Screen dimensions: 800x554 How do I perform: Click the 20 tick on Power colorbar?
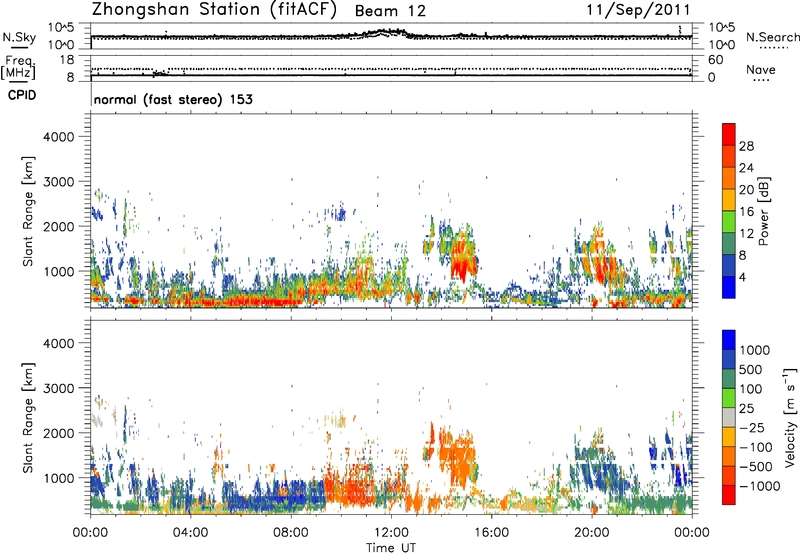pos(746,190)
